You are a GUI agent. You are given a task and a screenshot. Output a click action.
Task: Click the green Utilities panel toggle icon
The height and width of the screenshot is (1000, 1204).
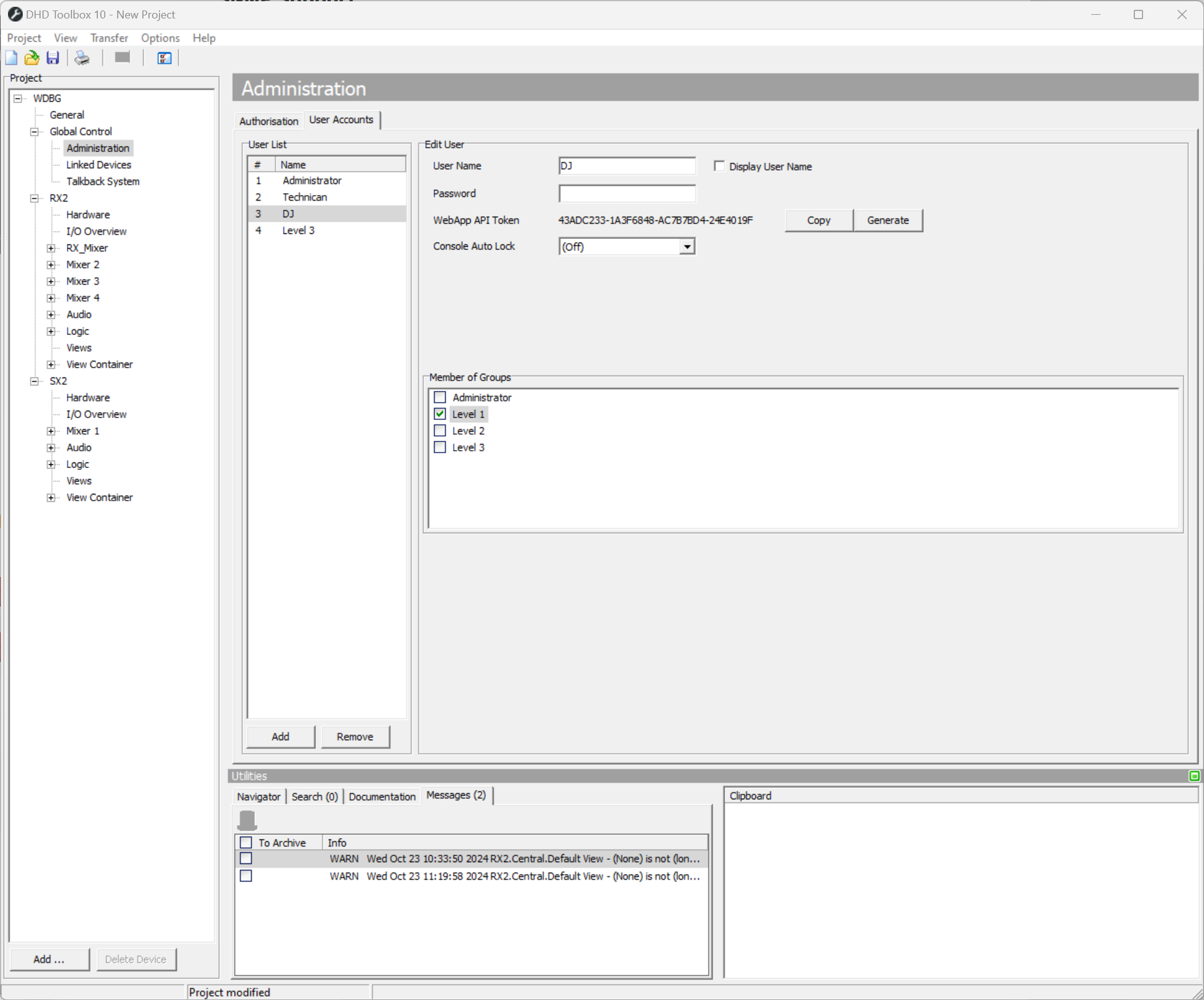[1194, 776]
